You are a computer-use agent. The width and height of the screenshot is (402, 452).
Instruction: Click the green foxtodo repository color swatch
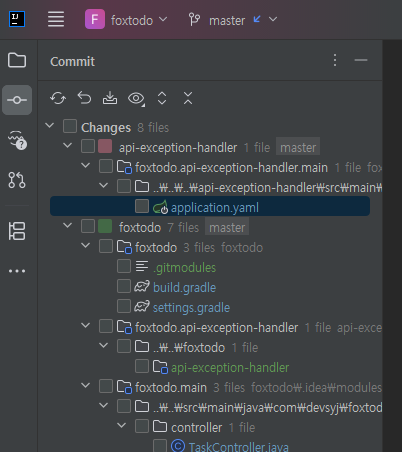[105, 227]
